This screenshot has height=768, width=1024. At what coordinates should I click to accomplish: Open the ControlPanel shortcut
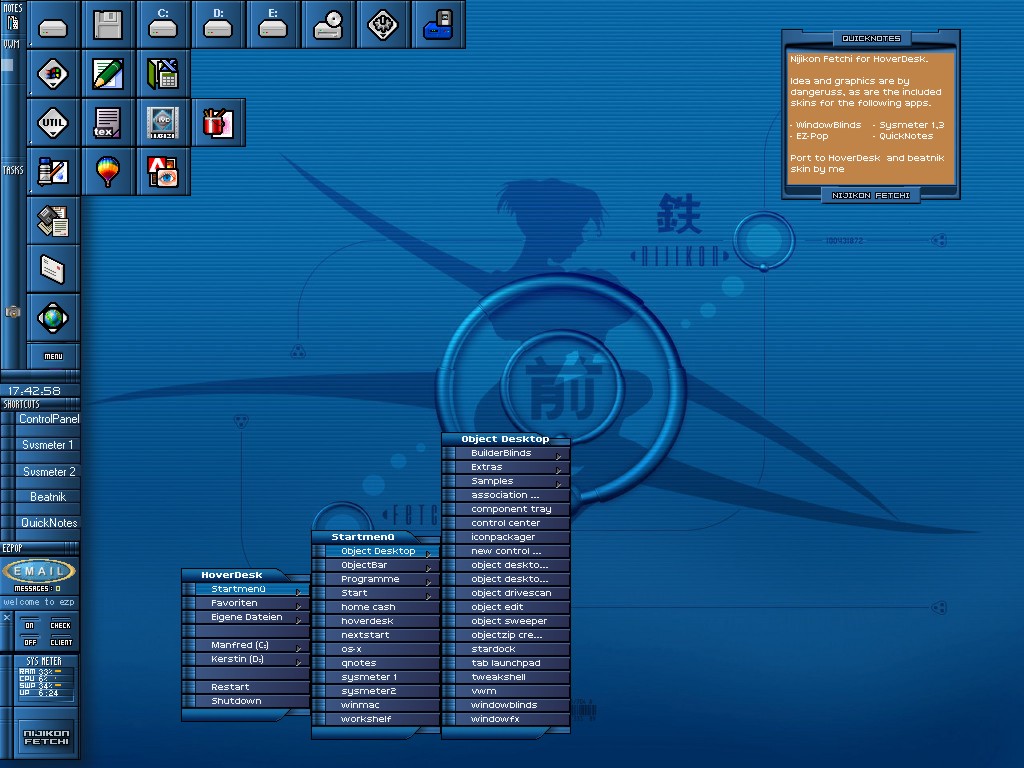click(49, 419)
